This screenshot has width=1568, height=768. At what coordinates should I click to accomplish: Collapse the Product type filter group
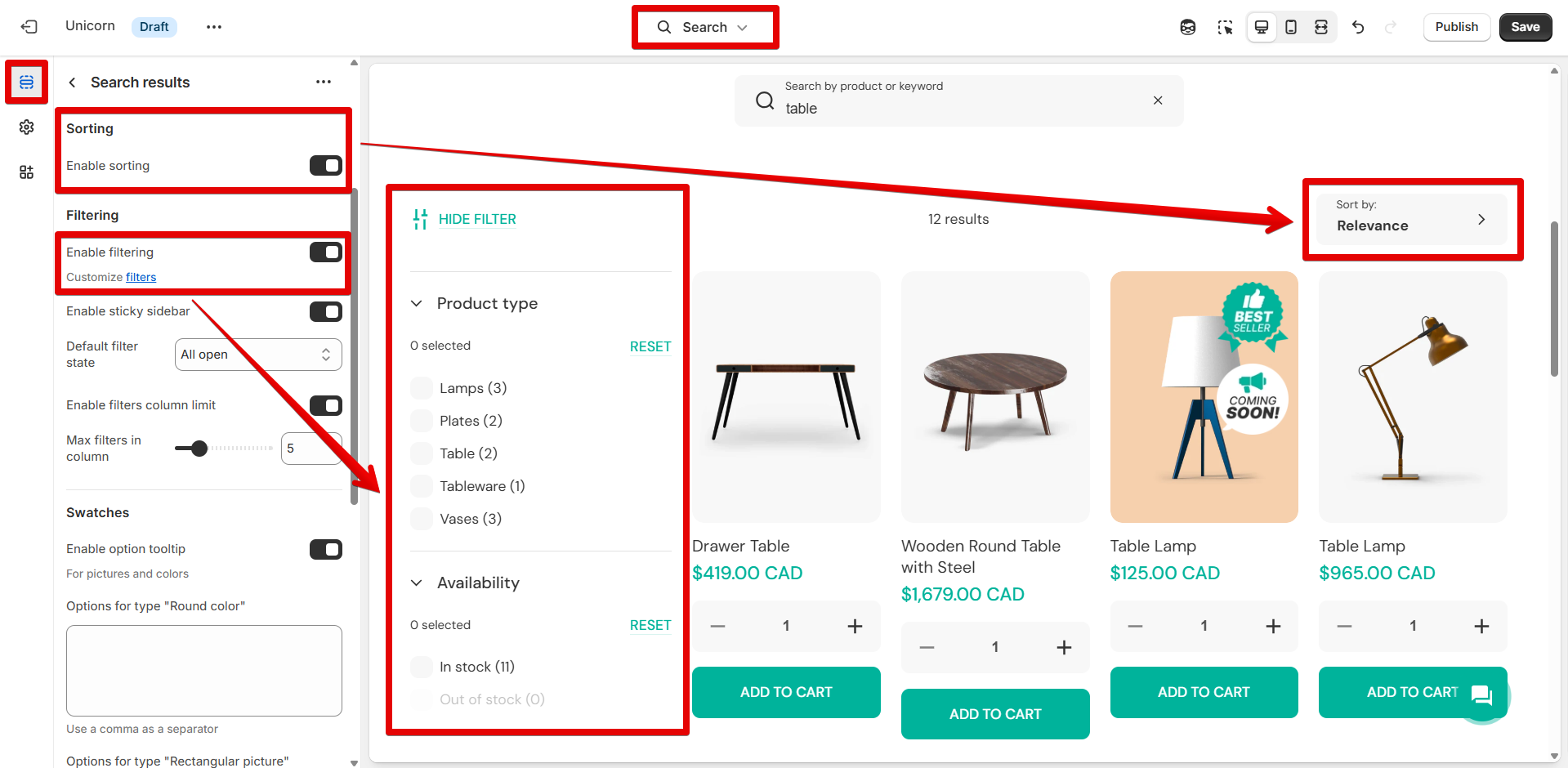tap(417, 304)
